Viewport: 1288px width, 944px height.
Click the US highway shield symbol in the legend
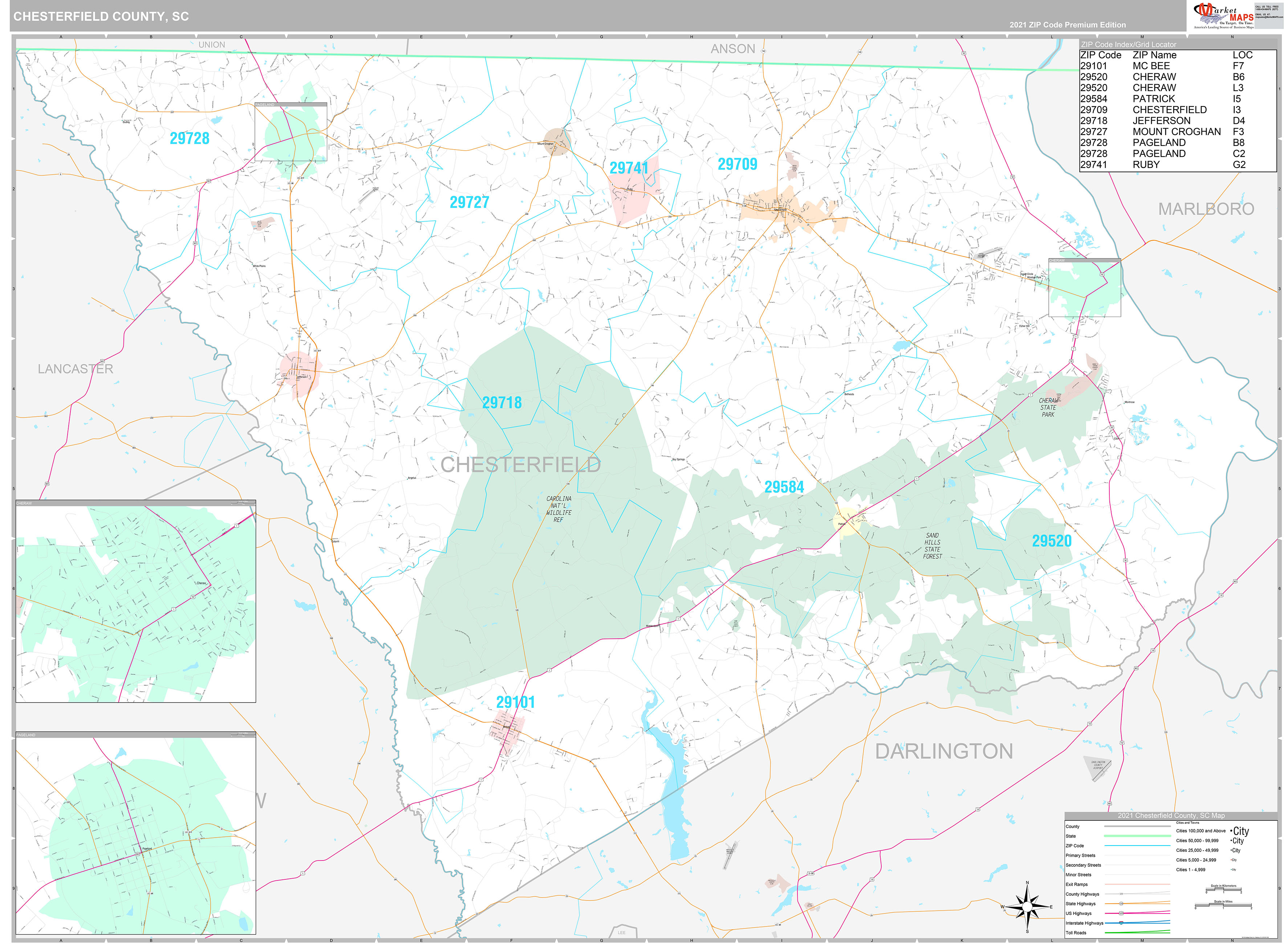tap(1121, 913)
